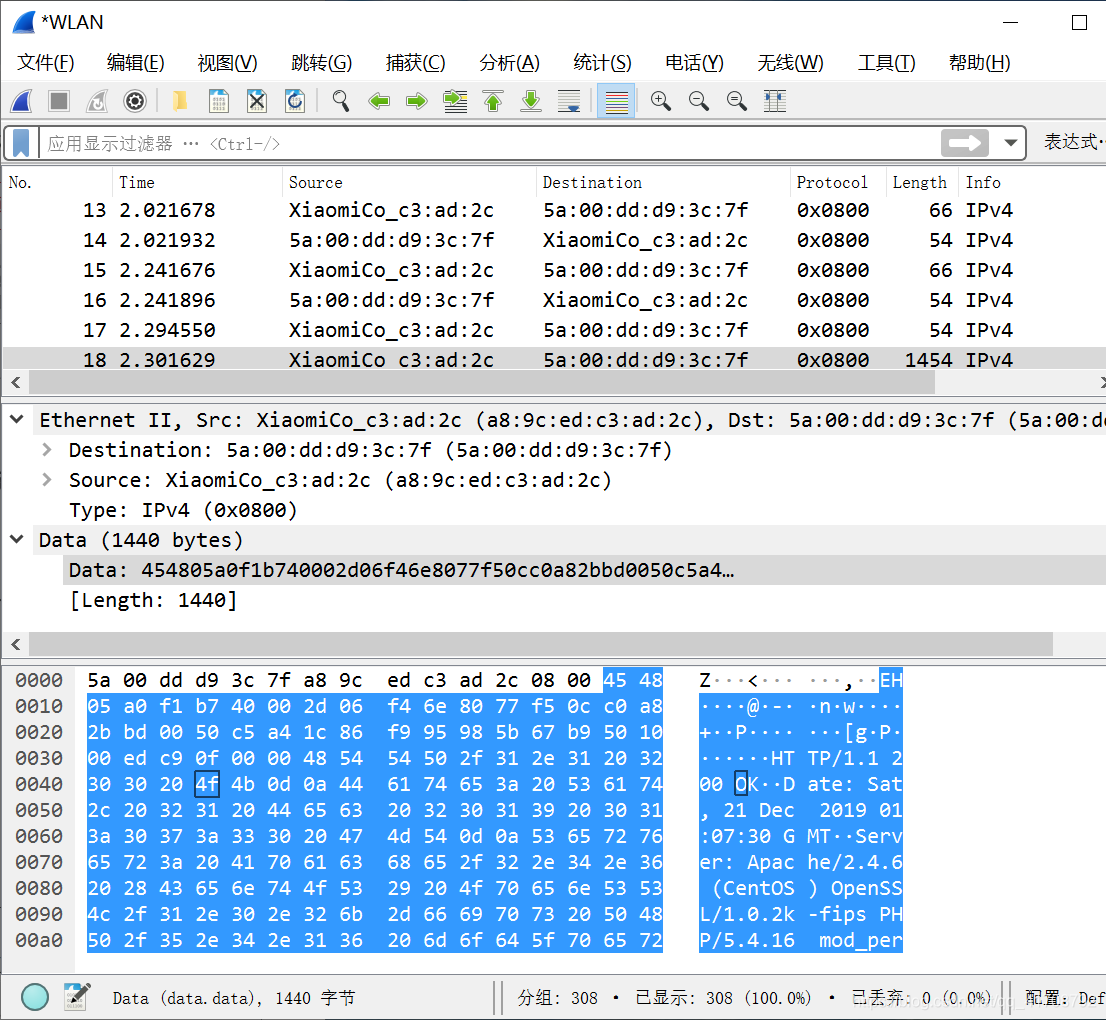Open the 工具(T) menu
The width and height of the screenshot is (1106, 1020).
(886, 63)
